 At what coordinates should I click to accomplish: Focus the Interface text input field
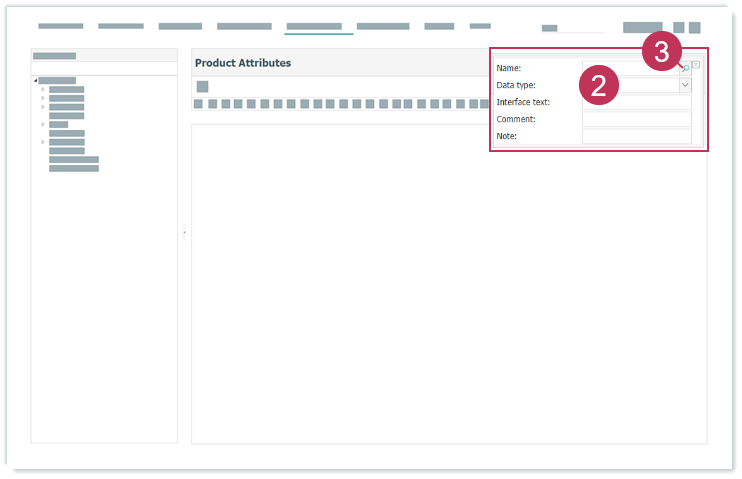636,102
